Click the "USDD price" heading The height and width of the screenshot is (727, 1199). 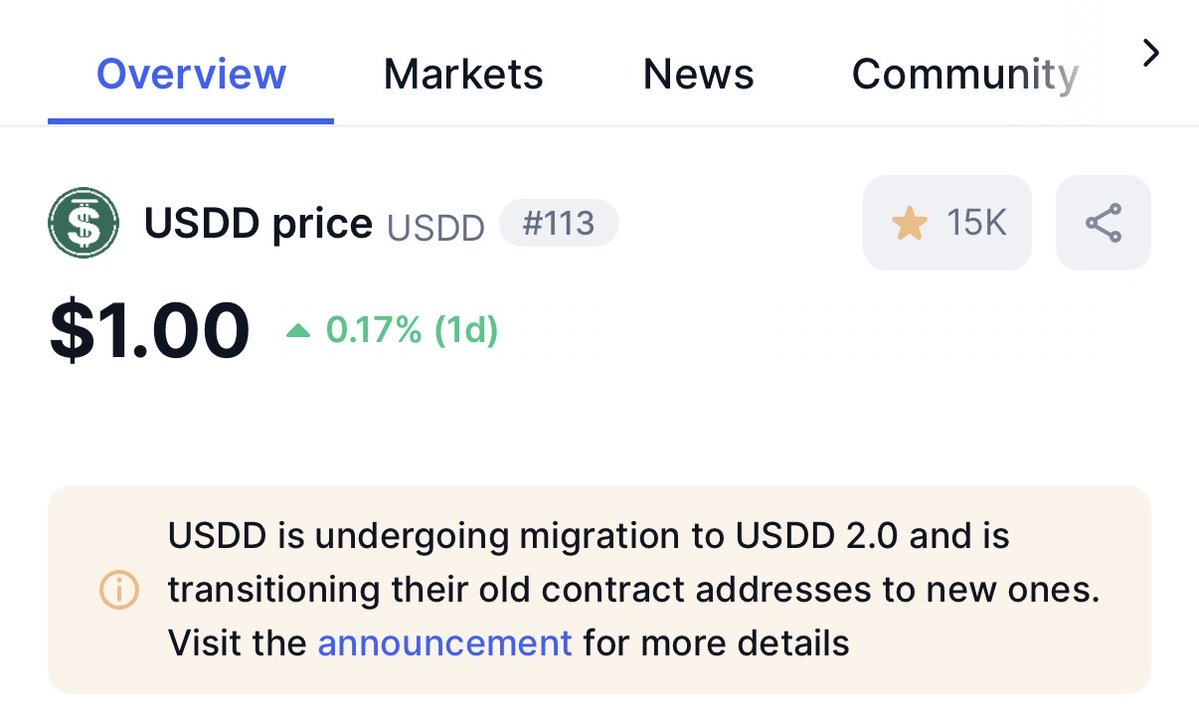coord(258,223)
